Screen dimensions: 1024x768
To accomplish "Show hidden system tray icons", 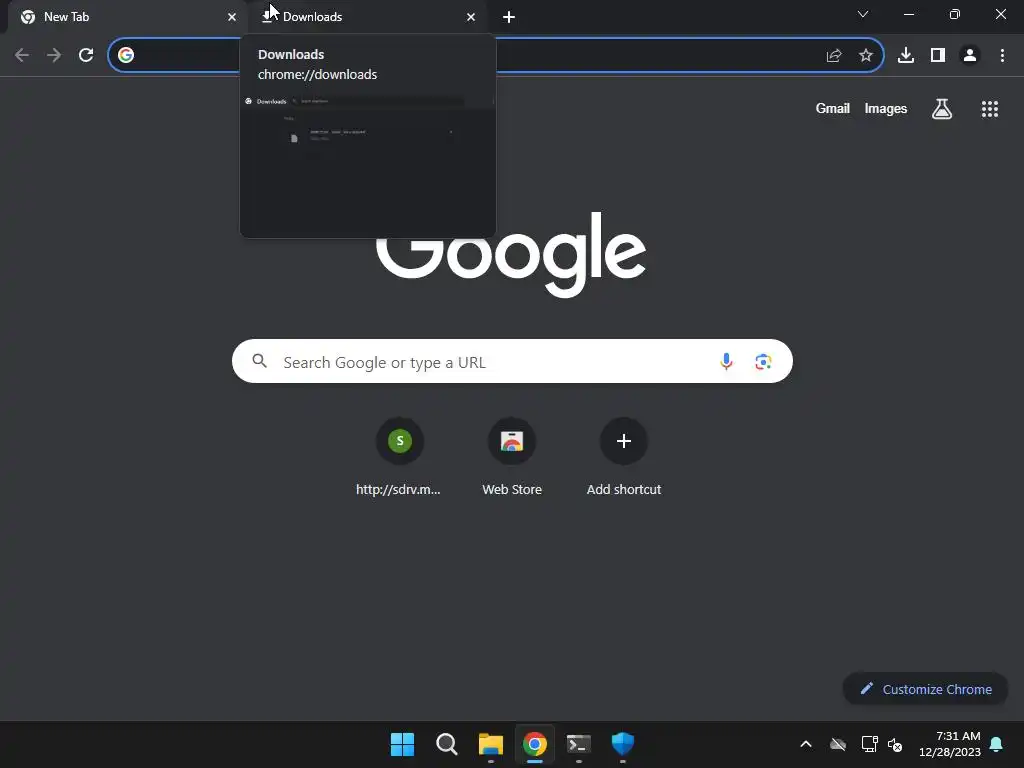I will coord(806,744).
